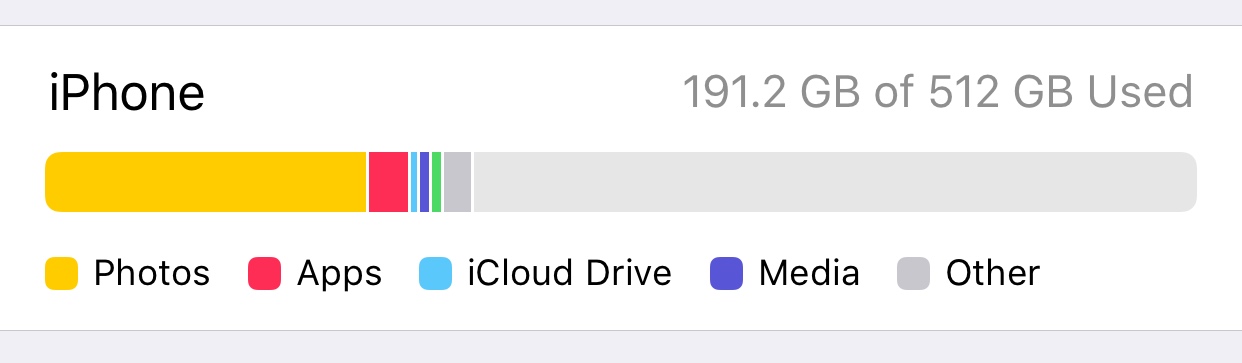Screen dimensions: 1242x363
Task: Select the Media legend label
Action: (809, 274)
